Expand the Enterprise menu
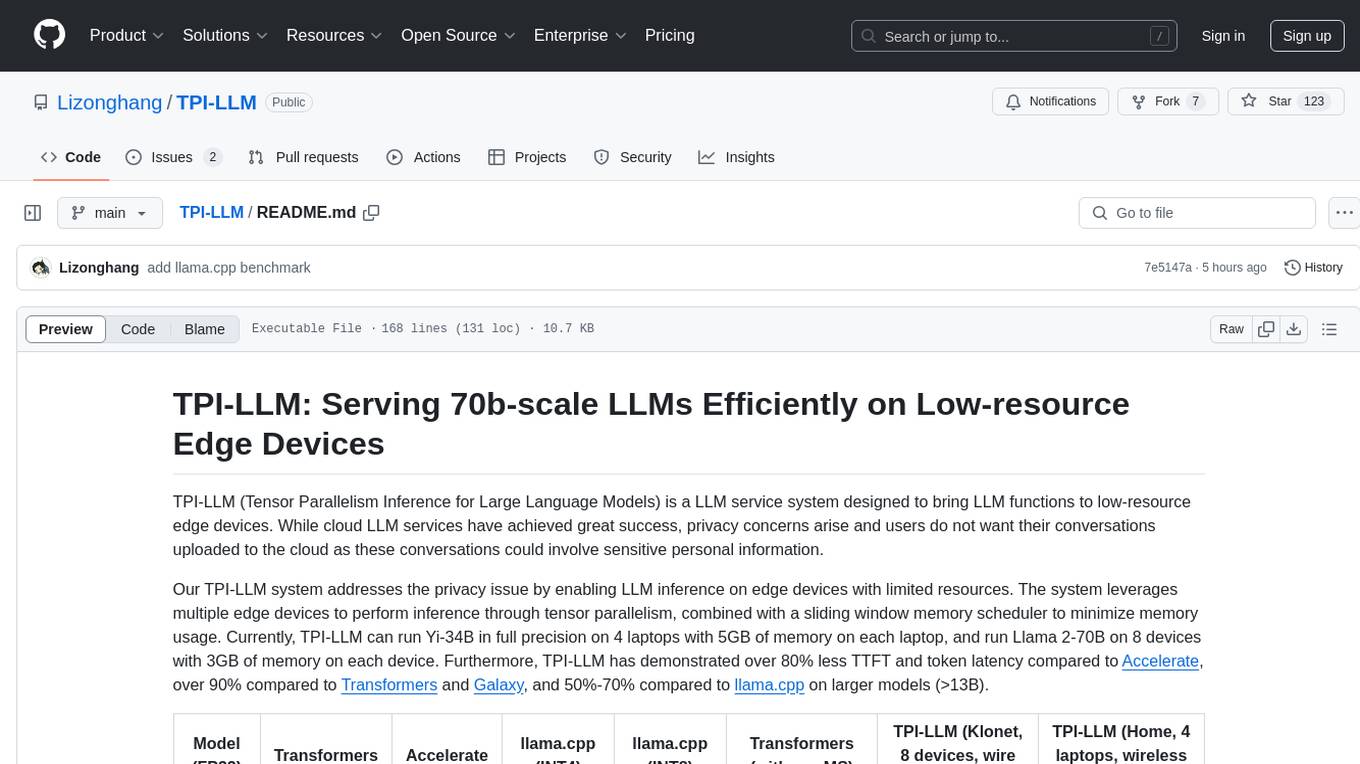This screenshot has height=764, width=1360. point(580,35)
